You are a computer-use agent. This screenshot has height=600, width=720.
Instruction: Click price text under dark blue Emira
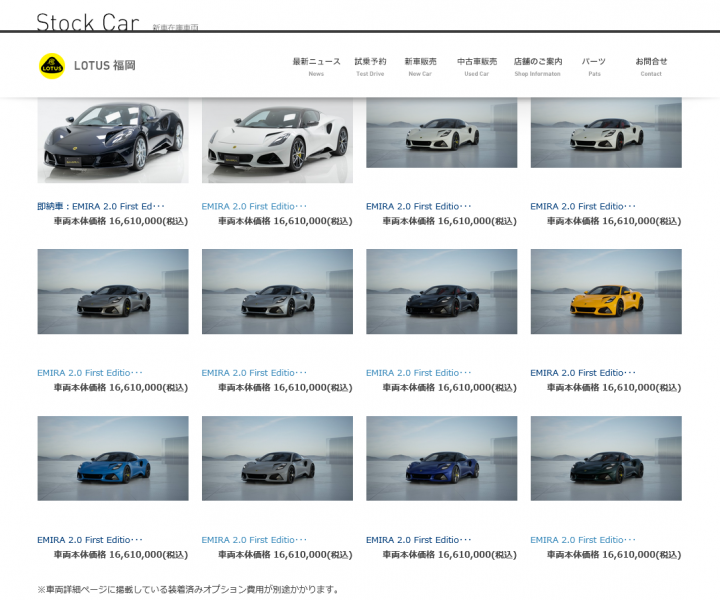pos(450,555)
